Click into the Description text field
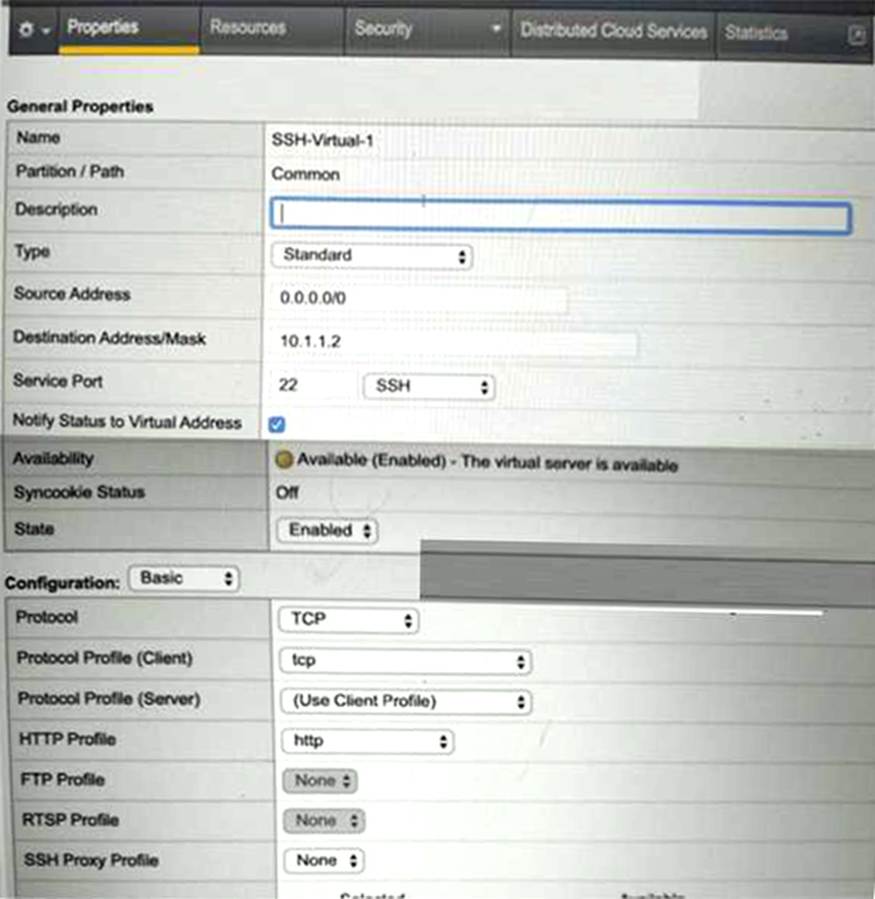This screenshot has width=875, height=899. click(x=560, y=213)
